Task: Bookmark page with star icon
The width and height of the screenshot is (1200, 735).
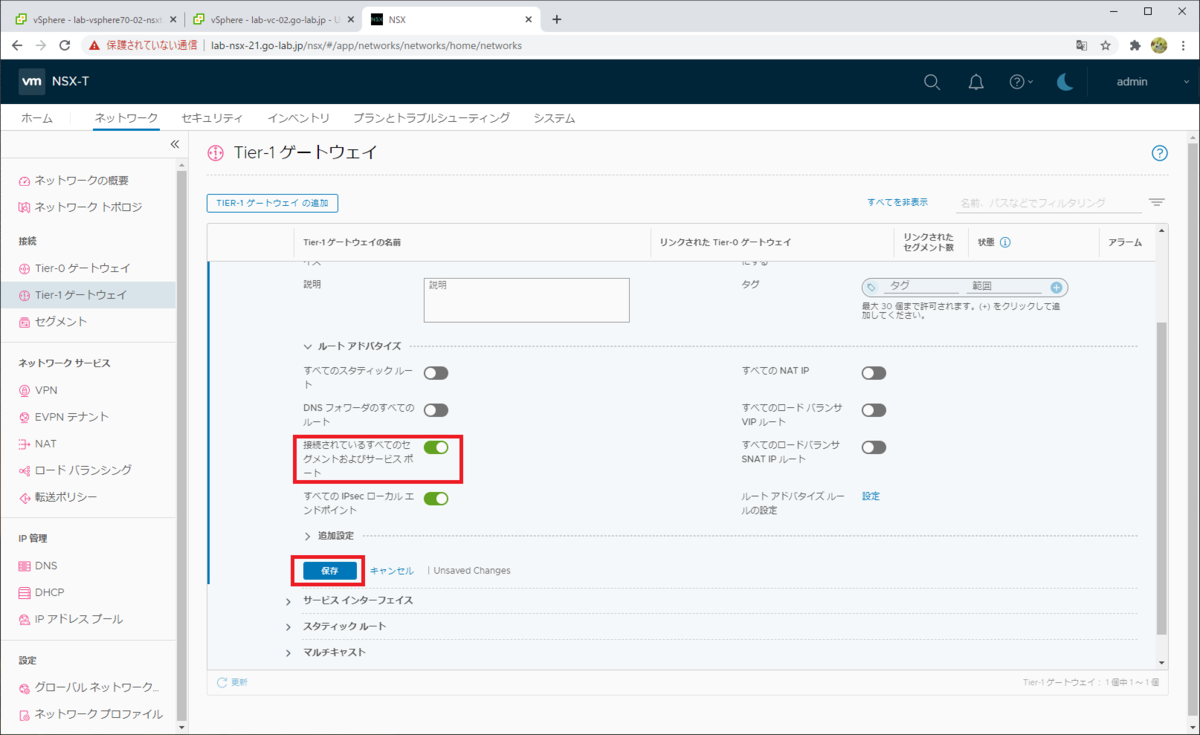Action: point(1106,45)
